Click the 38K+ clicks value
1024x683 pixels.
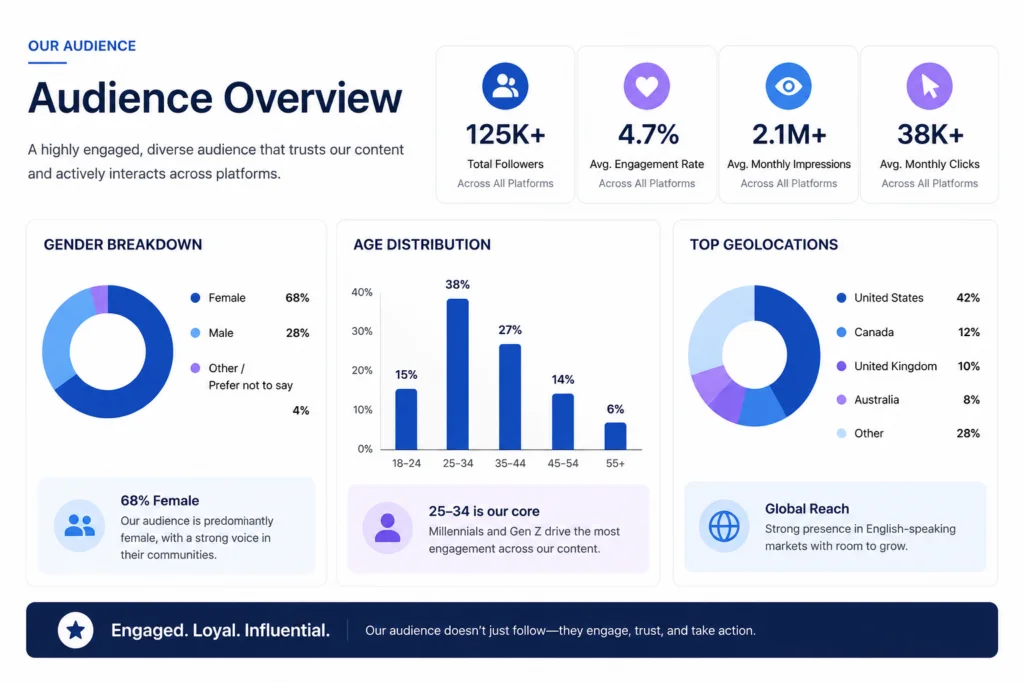coord(930,135)
